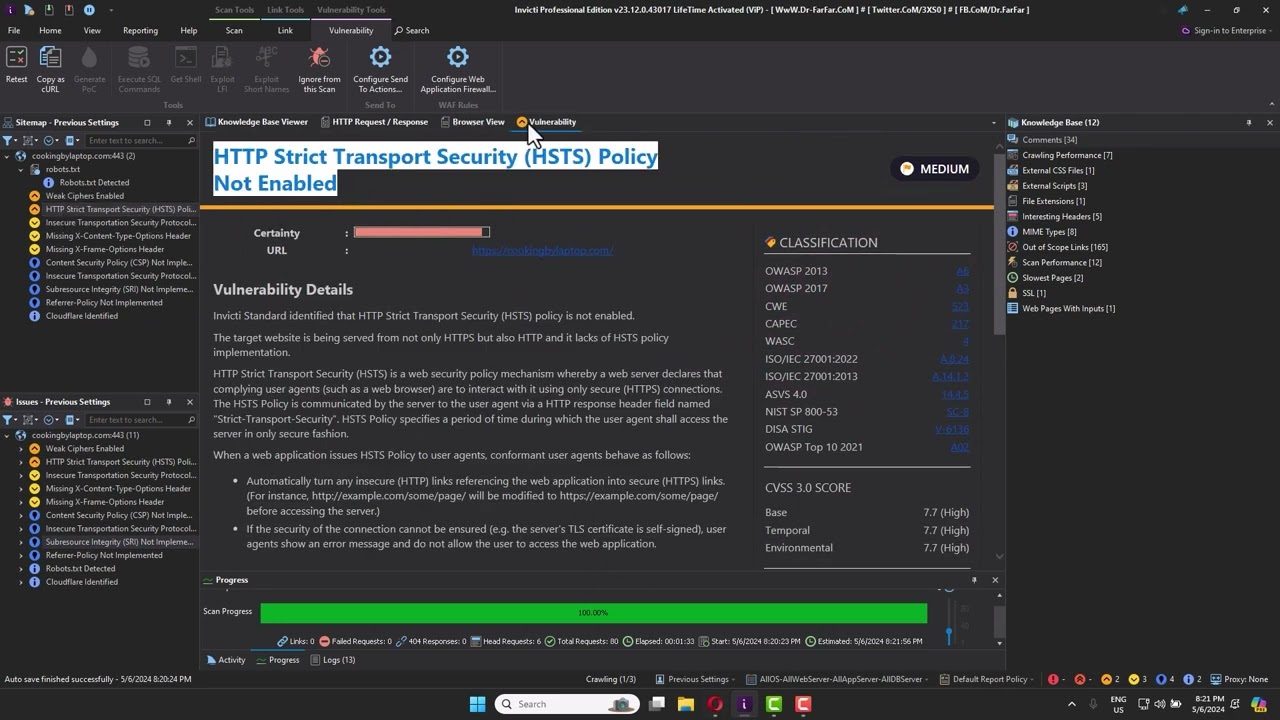Expand Cloudflare Identified in Issues
1280x720 pixels.
coord(21,582)
